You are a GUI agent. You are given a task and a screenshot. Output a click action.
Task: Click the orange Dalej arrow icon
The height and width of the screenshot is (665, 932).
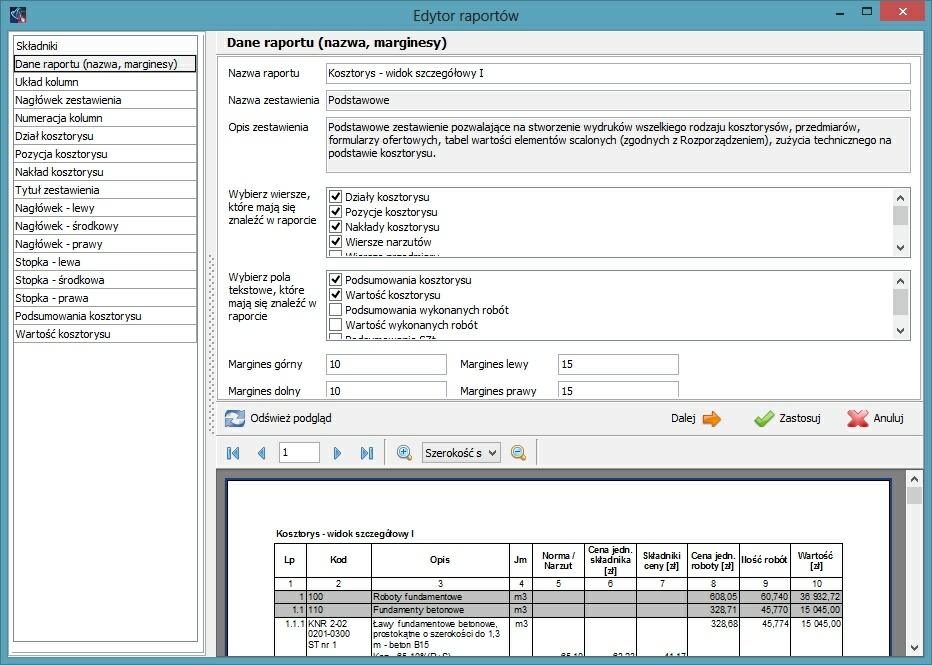pyautogui.click(x=711, y=419)
